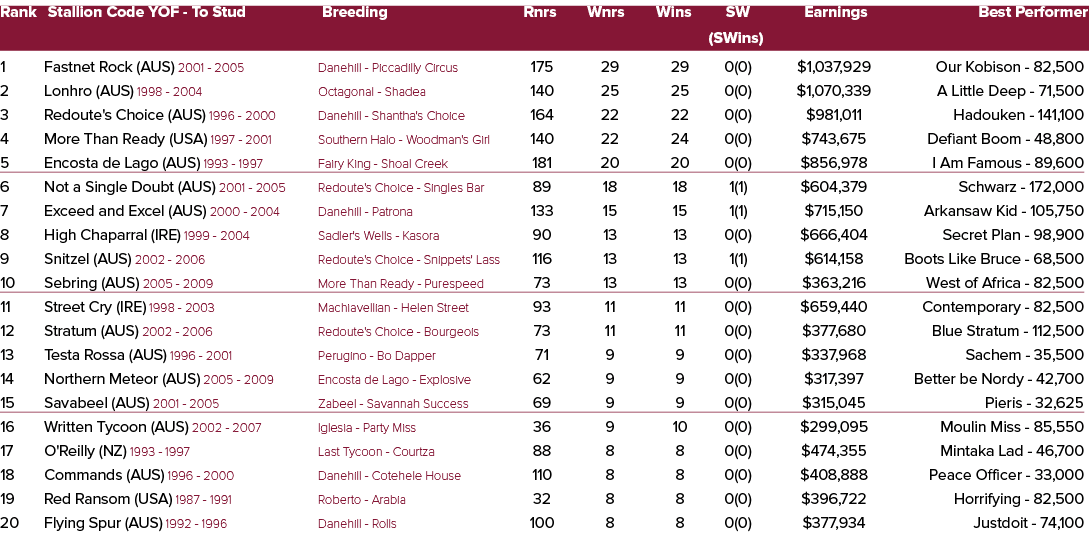Click earnings value $1,037,929
Image resolution: width=1089 pixels, height=552 pixels.
coord(833,67)
